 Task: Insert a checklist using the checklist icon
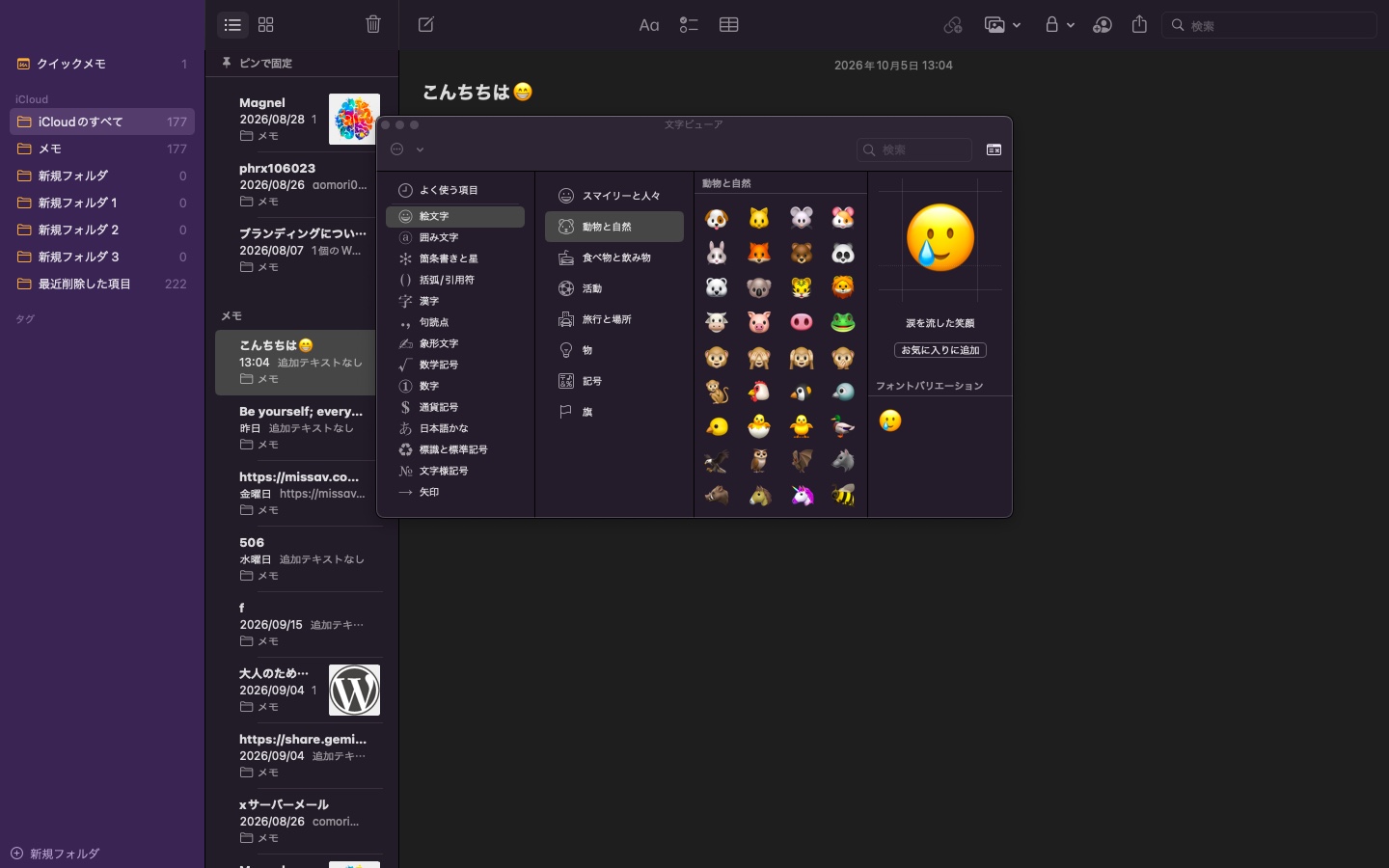[x=689, y=25]
